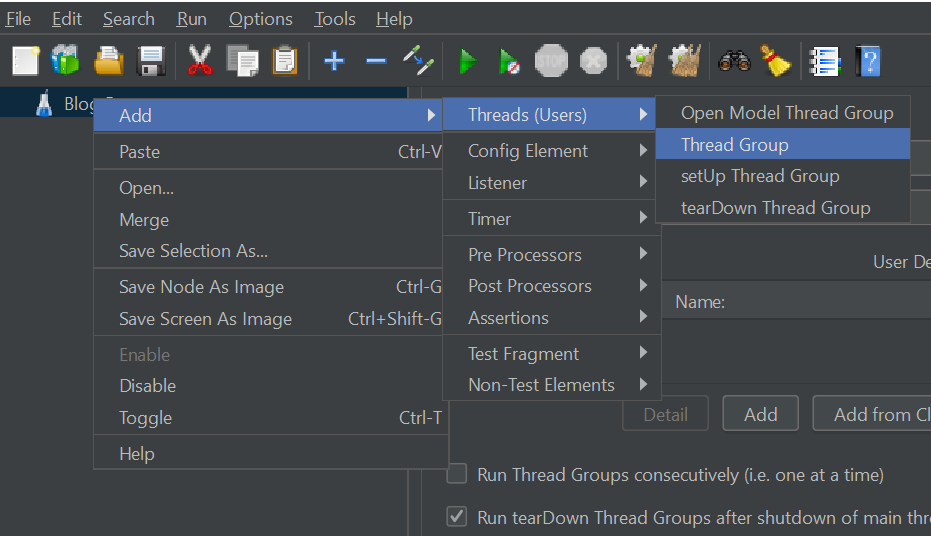
Task: Click Start no pauses icon
Action: (x=509, y=61)
